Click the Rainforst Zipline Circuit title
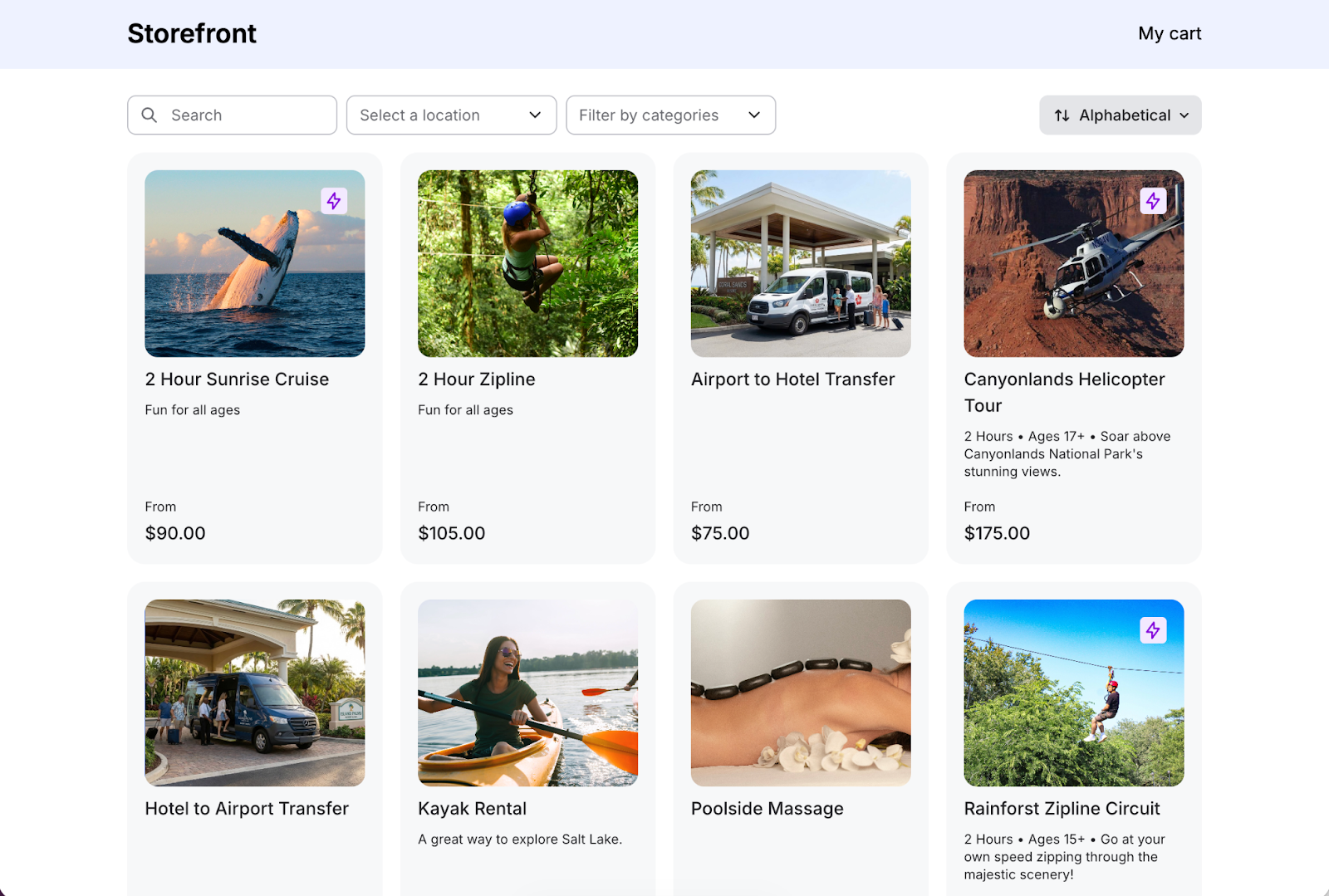1329x896 pixels. click(x=1062, y=809)
